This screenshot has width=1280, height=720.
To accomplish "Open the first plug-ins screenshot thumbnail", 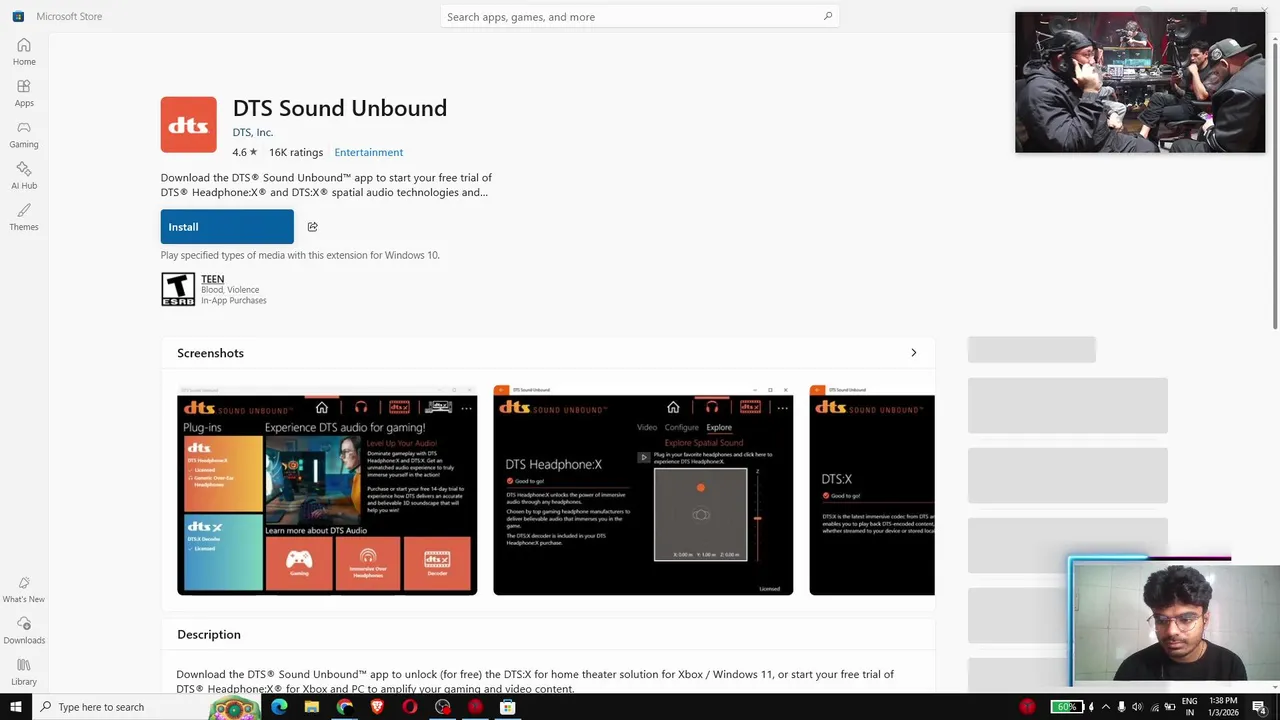I will pyautogui.click(x=327, y=490).
